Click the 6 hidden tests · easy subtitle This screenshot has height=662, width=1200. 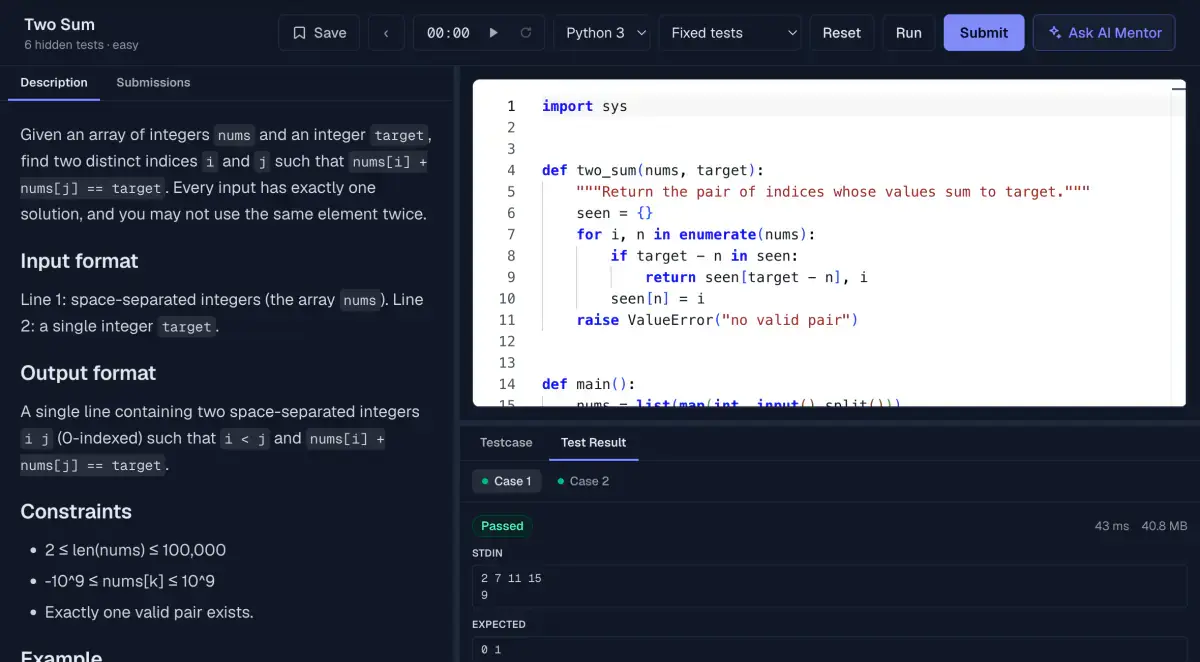[81, 45]
